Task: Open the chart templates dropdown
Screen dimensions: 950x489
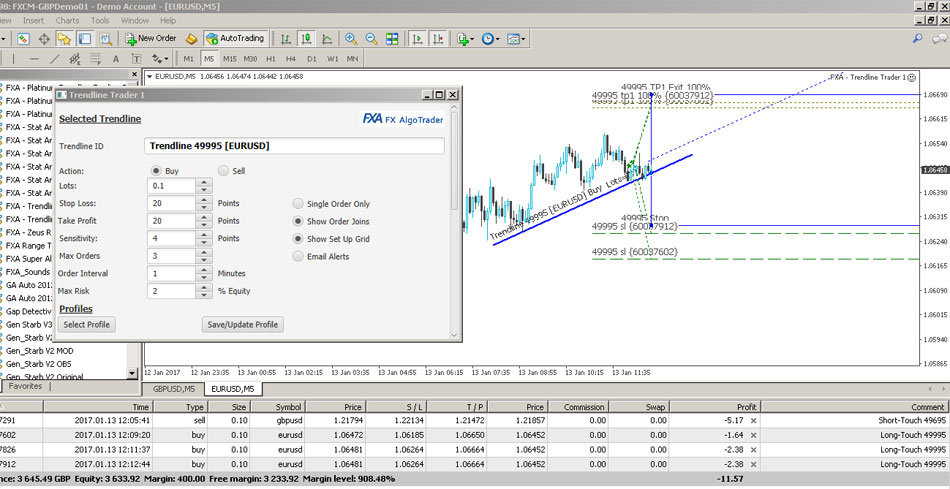Action: point(516,39)
